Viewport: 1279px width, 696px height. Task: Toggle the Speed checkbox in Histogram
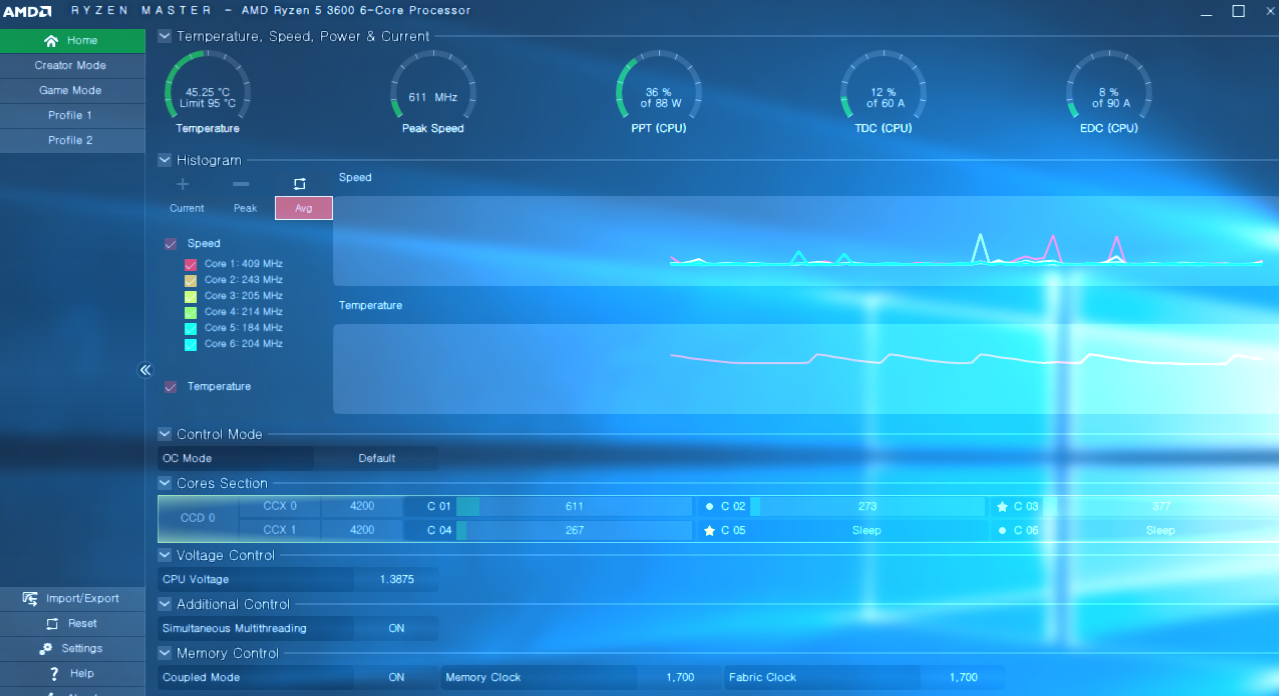[171, 244]
